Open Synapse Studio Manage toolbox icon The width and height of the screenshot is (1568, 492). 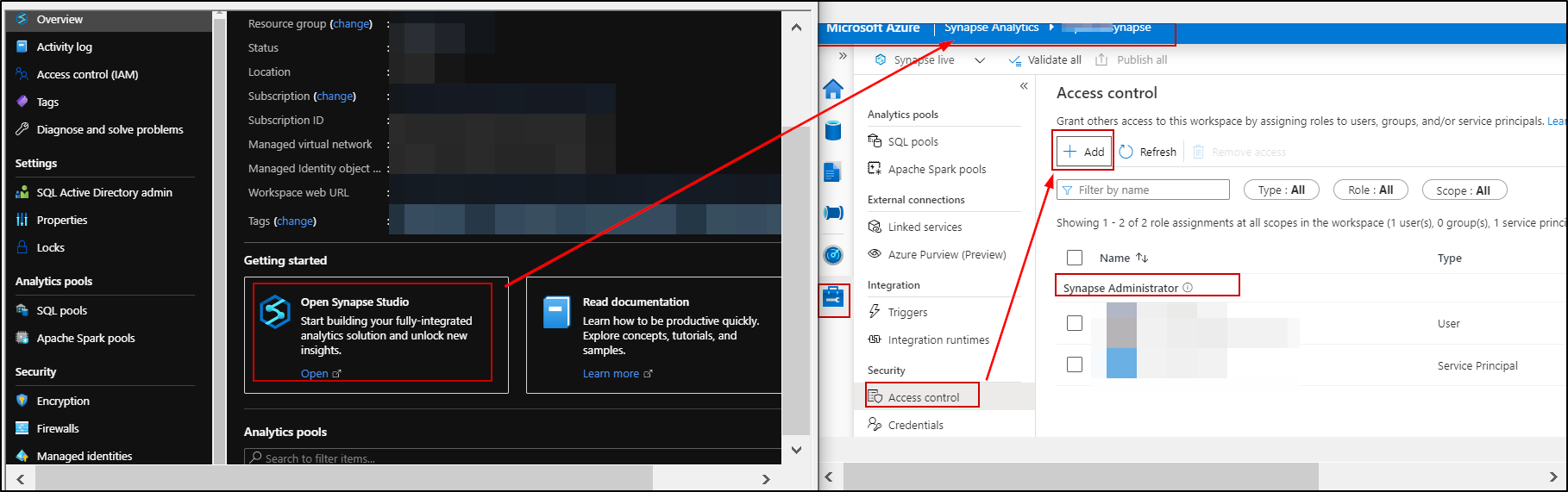[833, 298]
